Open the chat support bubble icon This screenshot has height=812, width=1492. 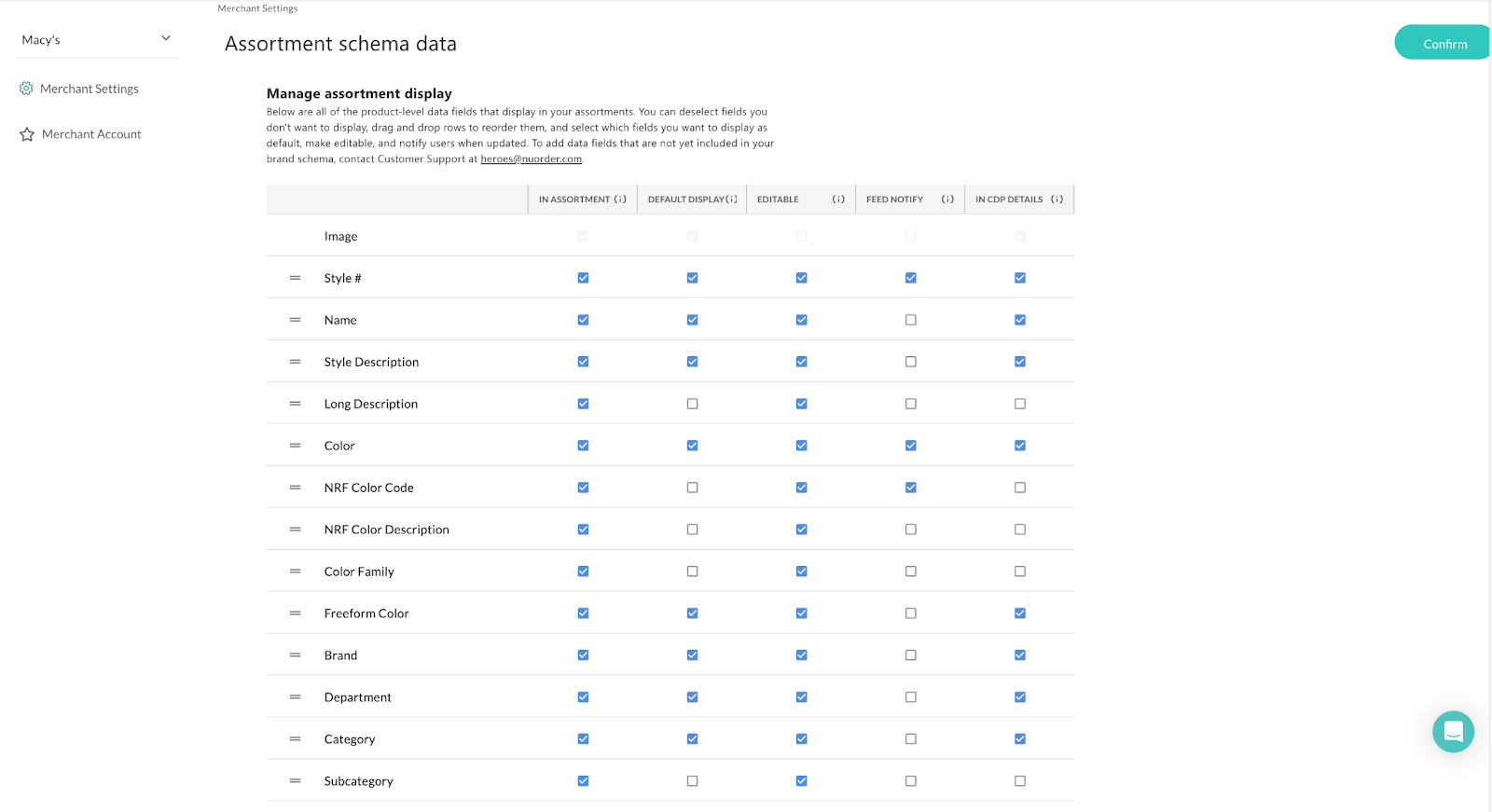point(1453,732)
